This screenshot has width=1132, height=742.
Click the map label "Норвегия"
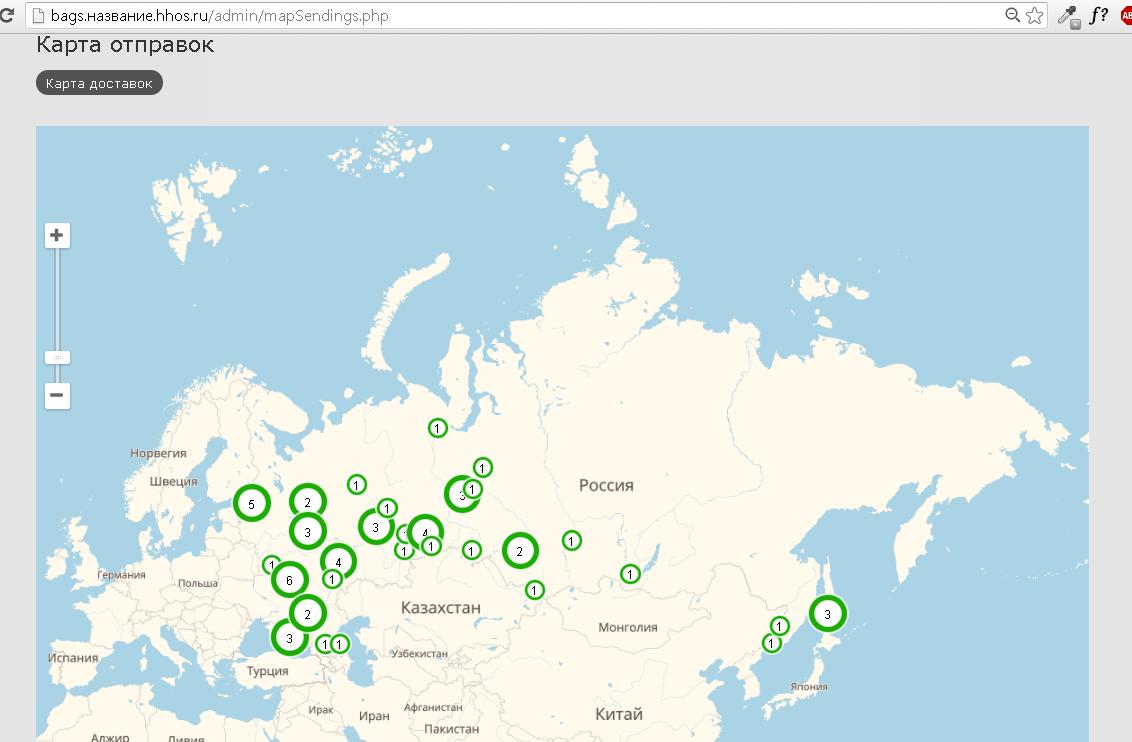(158, 453)
